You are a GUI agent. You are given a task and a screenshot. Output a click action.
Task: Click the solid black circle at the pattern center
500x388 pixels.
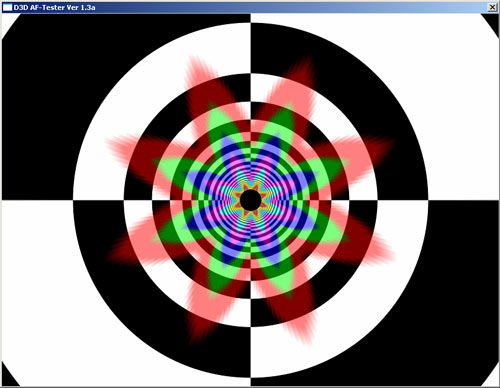tap(251, 200)
